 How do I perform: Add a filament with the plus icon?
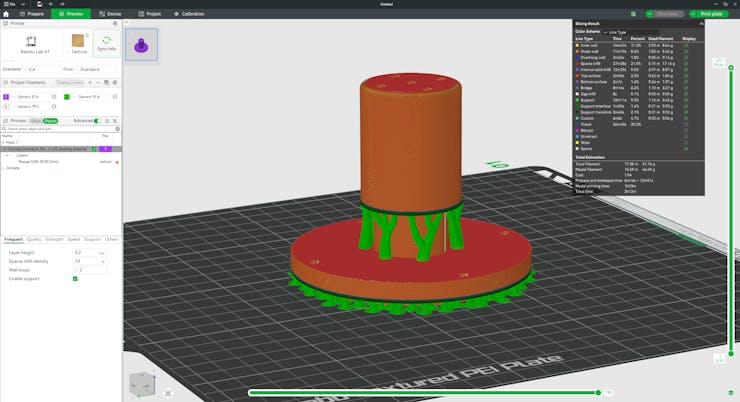click(90, 83)
